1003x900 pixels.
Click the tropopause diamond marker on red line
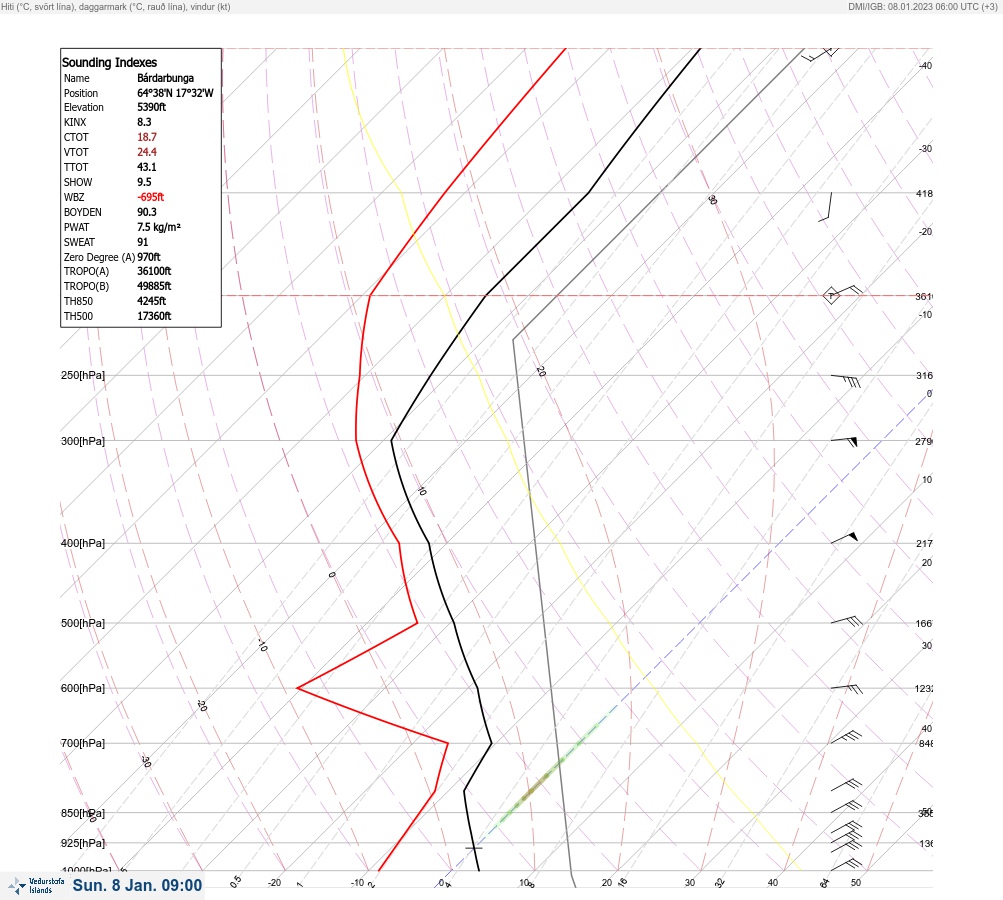[831, 296]
